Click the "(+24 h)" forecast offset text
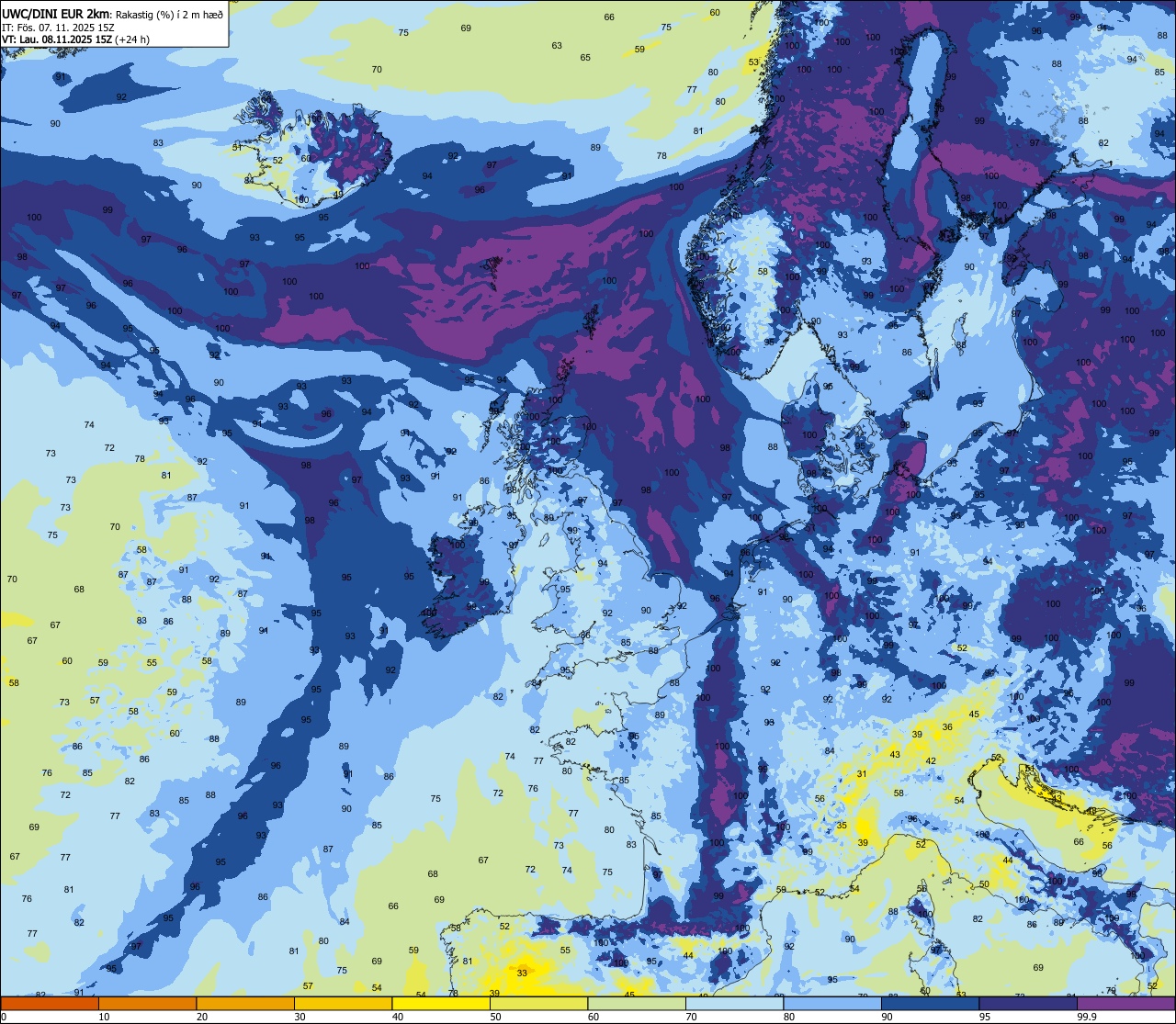1176x1024 pixels. click(x=132, y=39)
